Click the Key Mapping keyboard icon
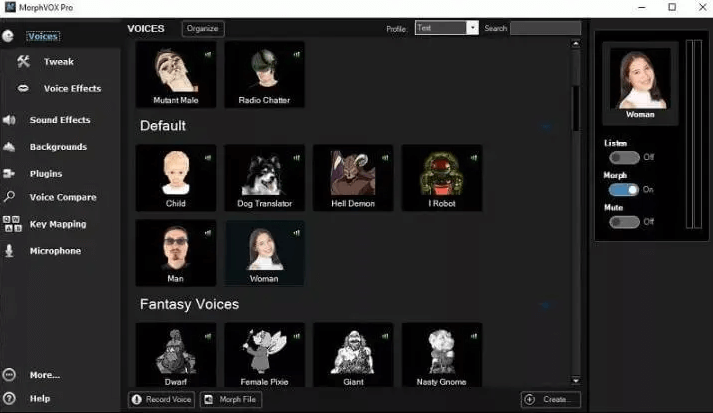 coord(10,224)
